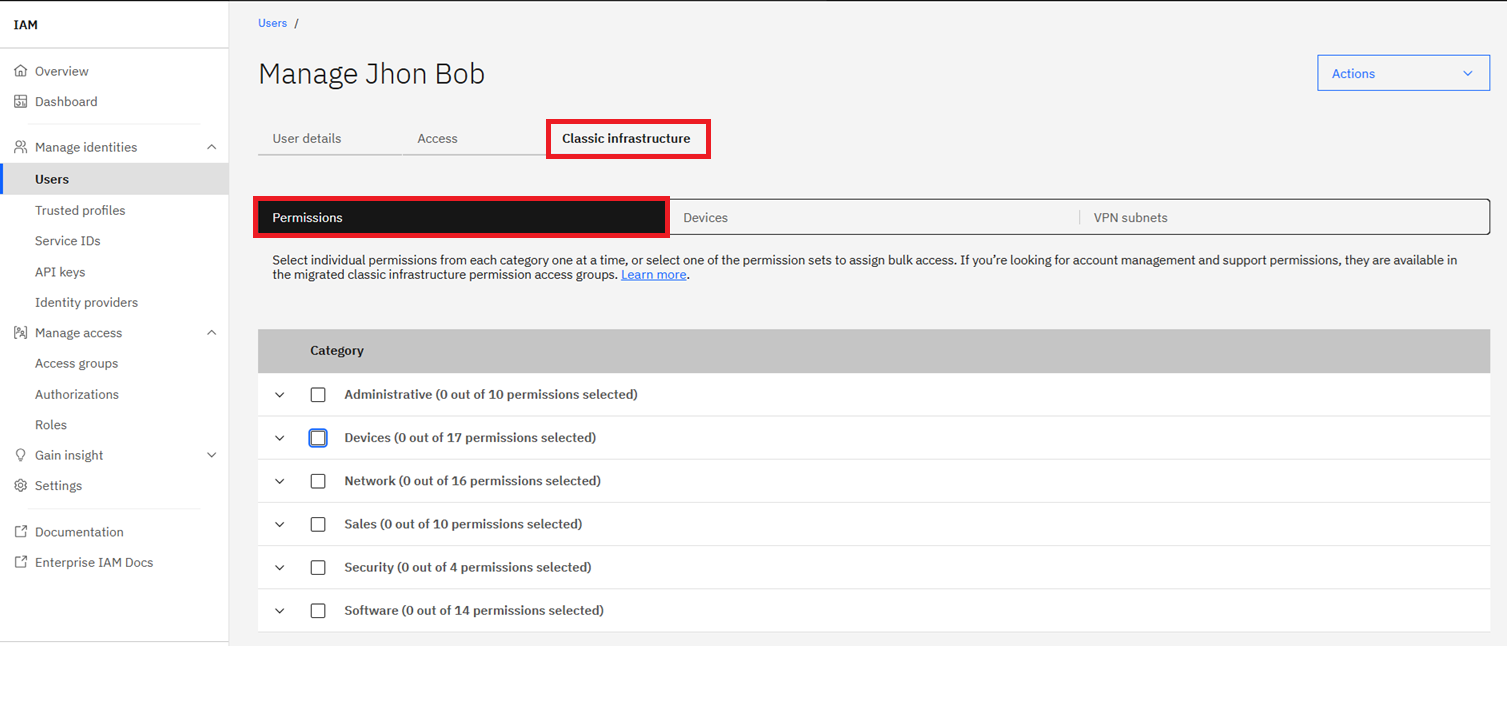This screenshot has width=1507, height=712.
Task: Click the Enterprise IAM Docs external-link icon
Action: (x=20, y=562)
